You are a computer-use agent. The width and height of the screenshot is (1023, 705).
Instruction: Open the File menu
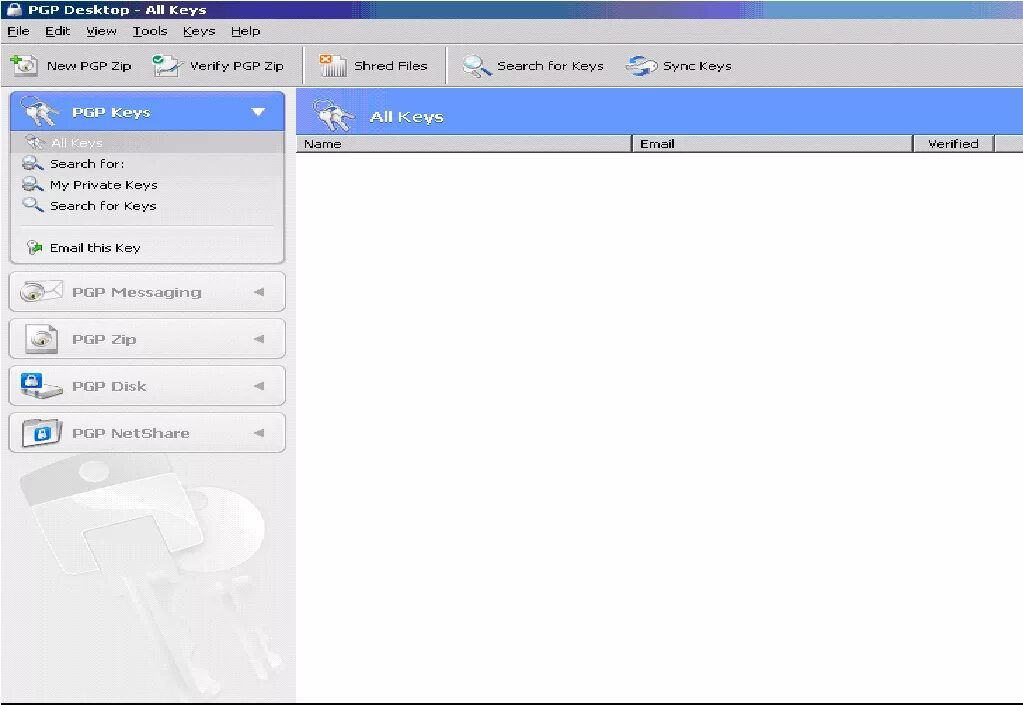[18, 31]
